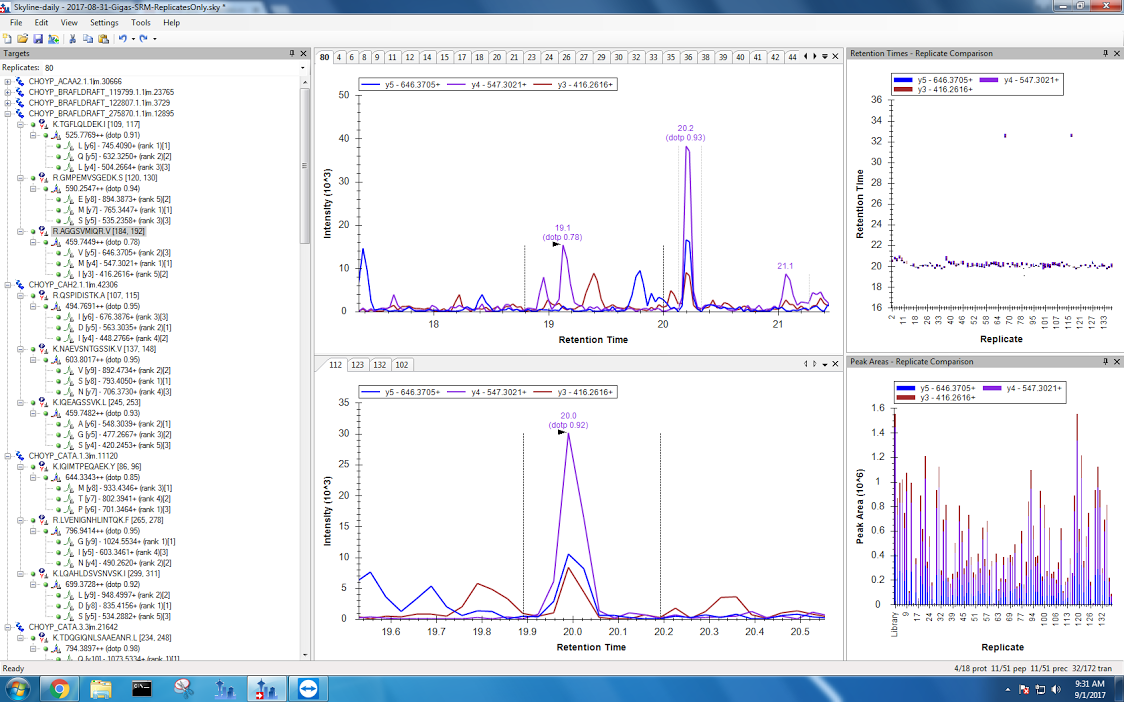Save the document with the toolbar icon

[x=38, y=38]
